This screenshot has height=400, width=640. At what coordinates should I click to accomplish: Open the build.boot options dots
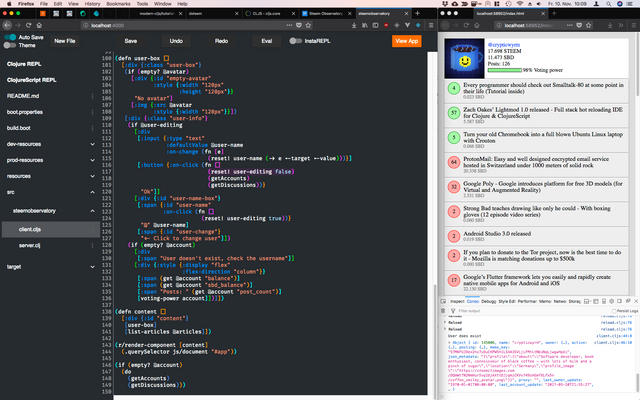coord(92,128)
